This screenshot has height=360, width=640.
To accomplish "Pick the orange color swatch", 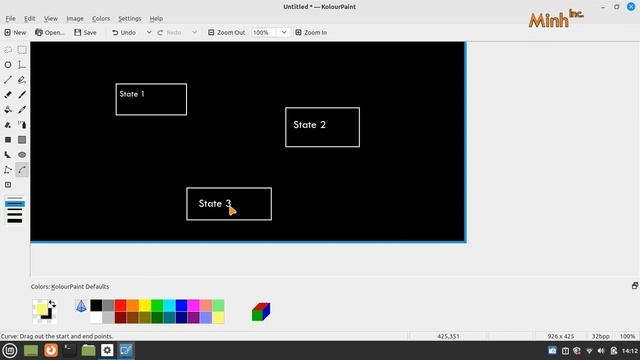I will 133,305.
